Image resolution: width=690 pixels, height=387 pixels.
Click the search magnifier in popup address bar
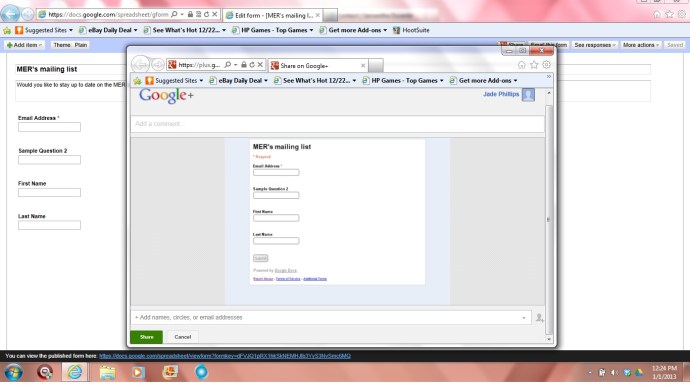tap(228, 65)
